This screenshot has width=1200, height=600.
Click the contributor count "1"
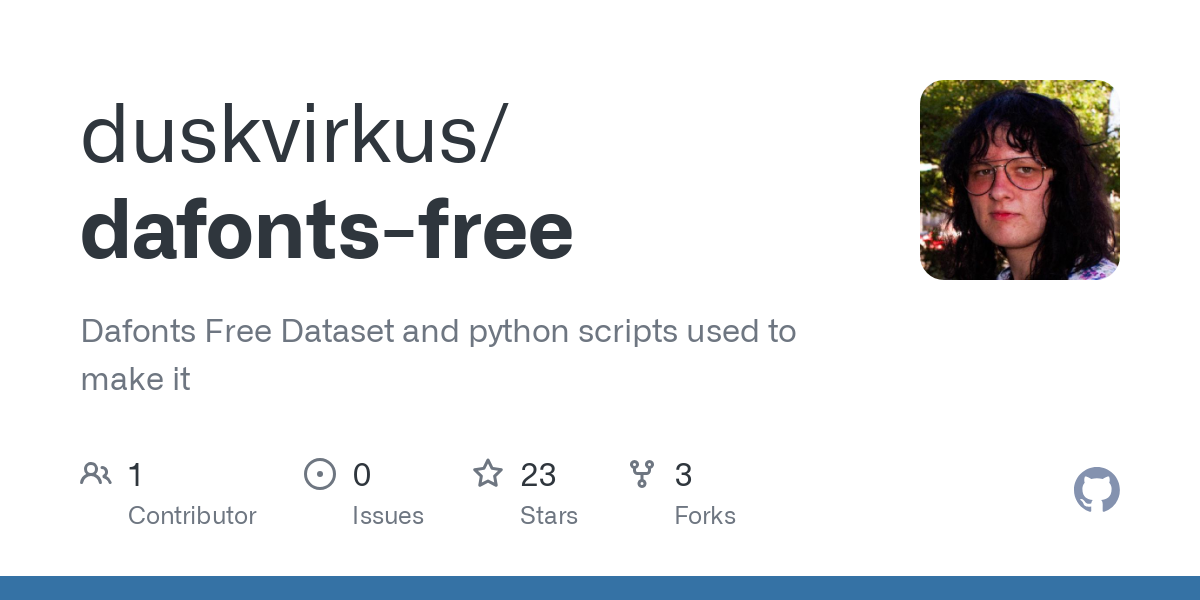click(136, 475)
